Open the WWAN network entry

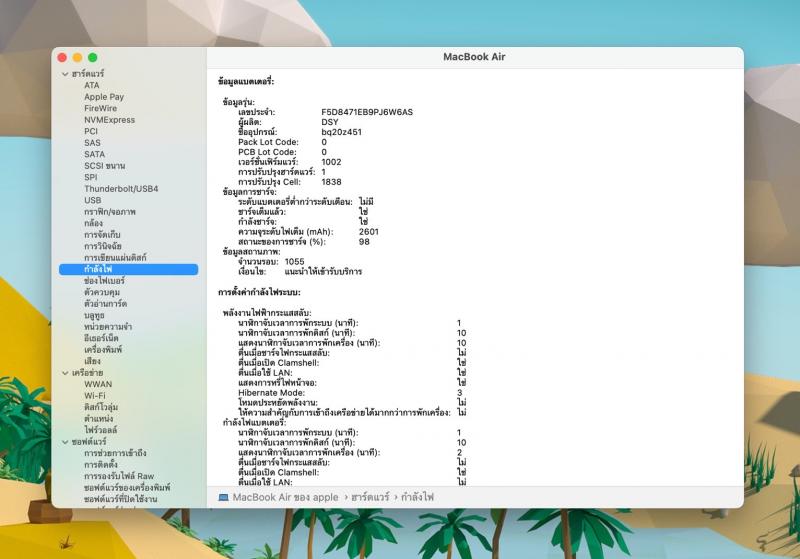(98, 384)
